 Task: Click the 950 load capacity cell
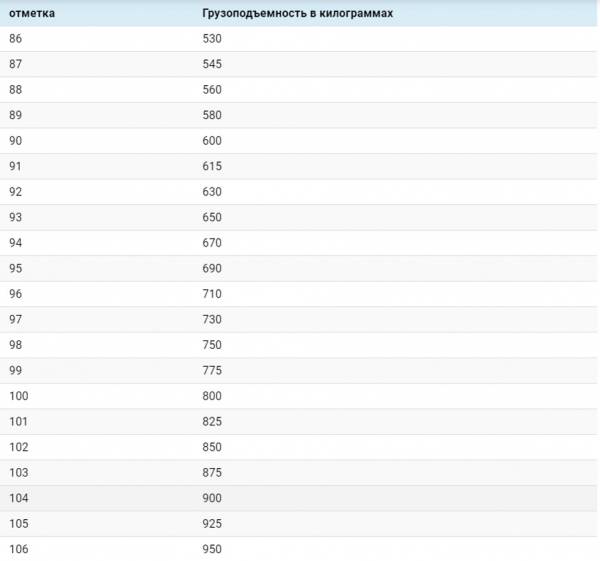click(x=212, y=549)
